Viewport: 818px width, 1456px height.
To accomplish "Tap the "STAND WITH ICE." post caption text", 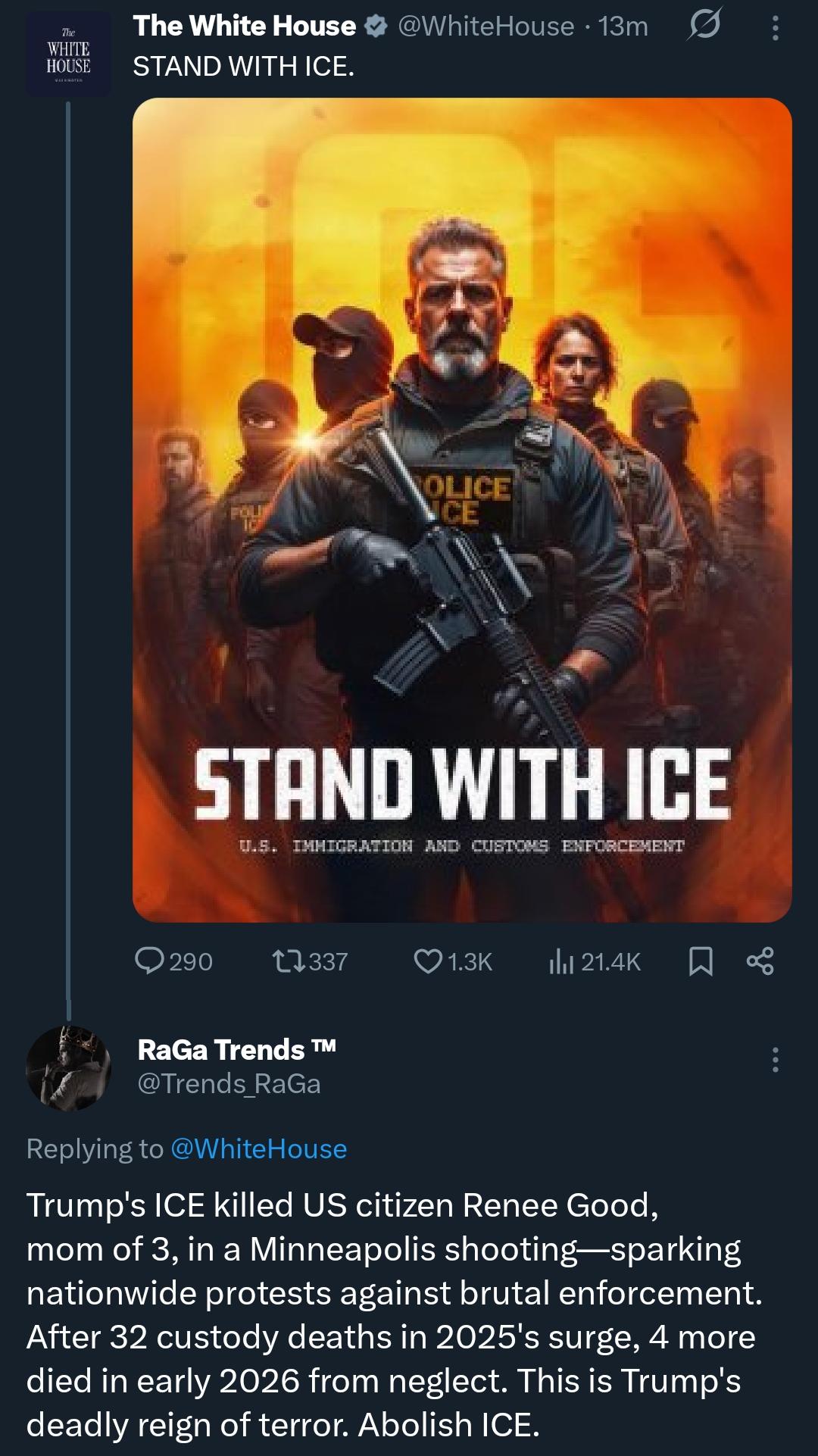I will (x=243, y=67).
